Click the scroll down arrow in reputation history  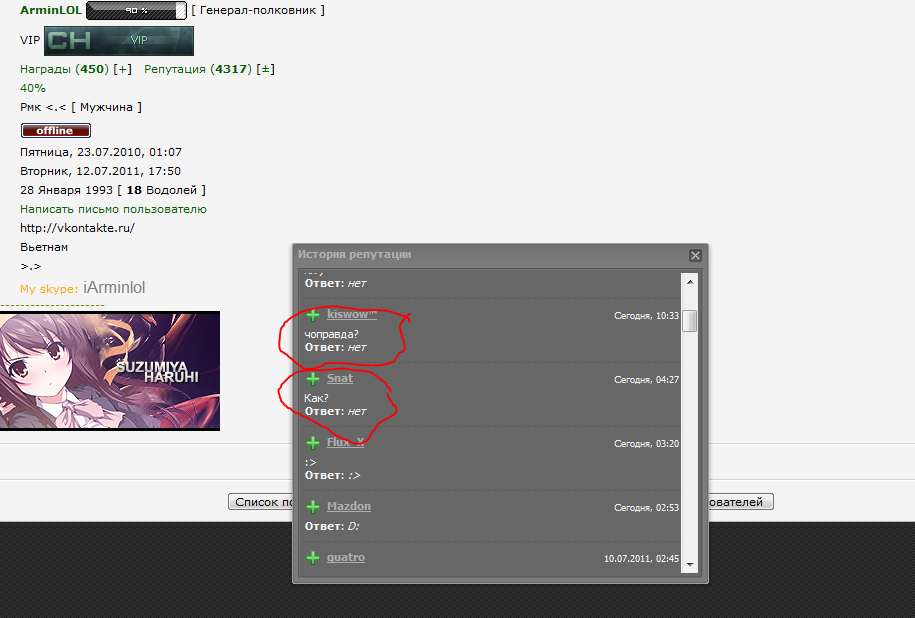(690, 564)
